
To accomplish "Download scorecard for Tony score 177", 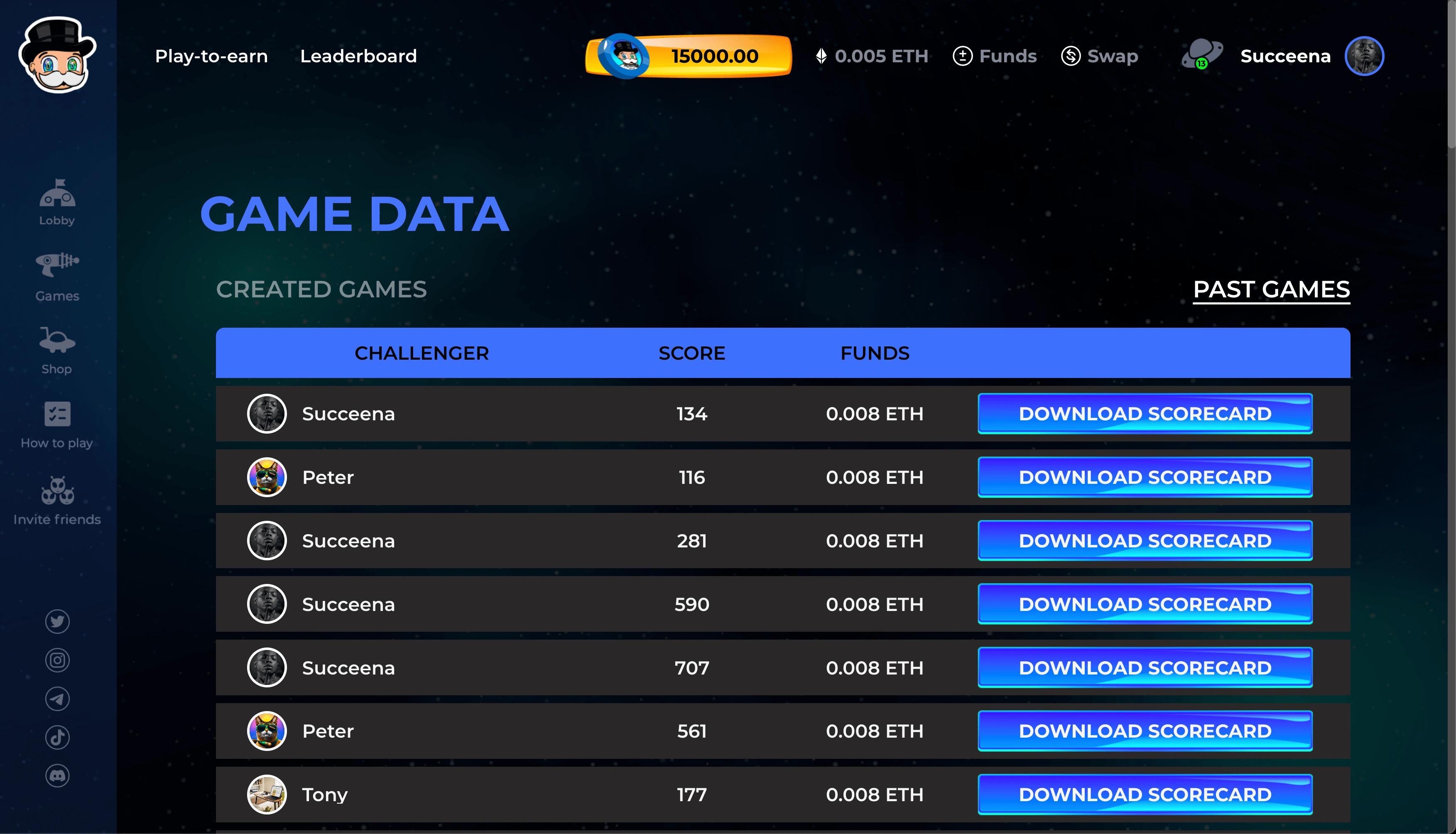I will (1145, 795).
